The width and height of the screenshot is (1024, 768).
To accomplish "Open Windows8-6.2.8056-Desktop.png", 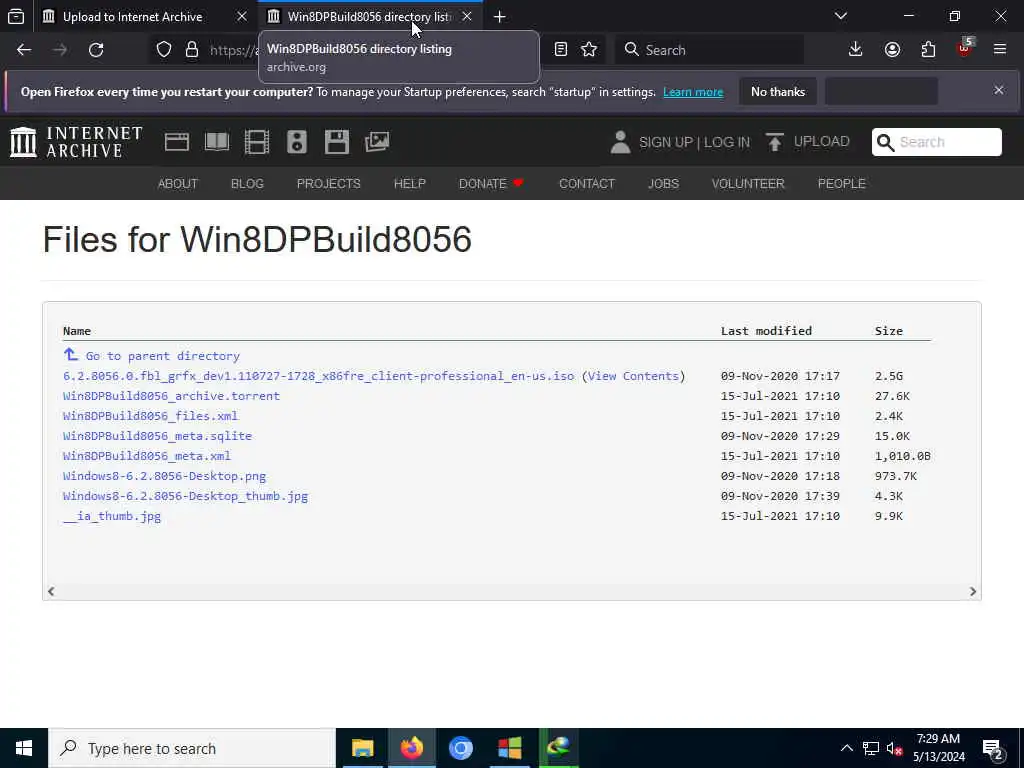I will point(165,476).
